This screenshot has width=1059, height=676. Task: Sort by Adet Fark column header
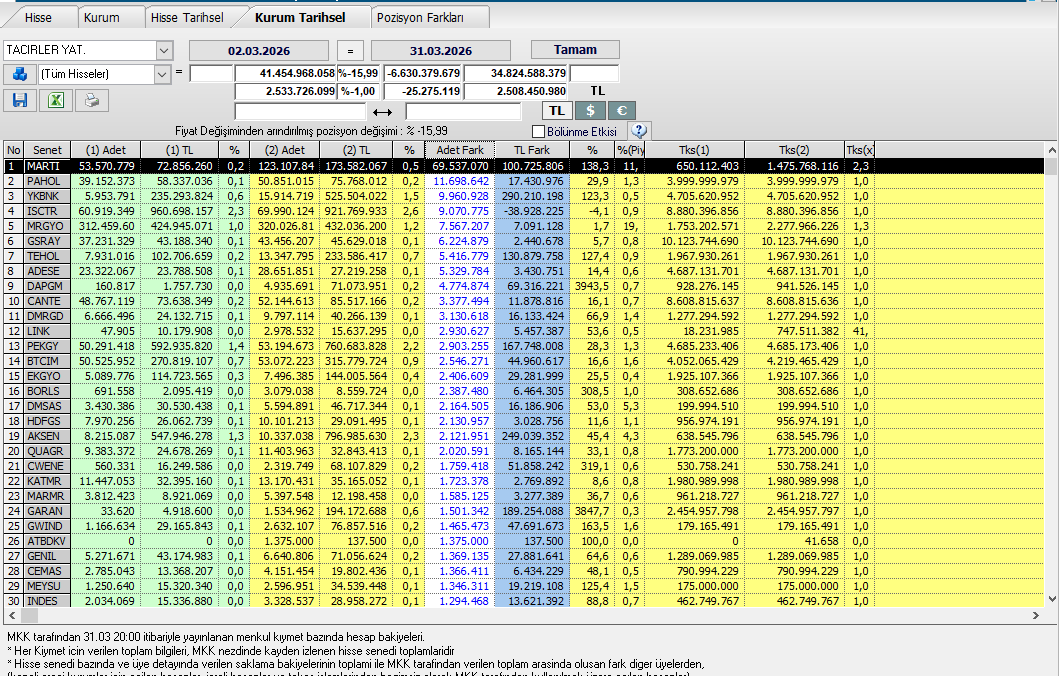(x=460, y=150)
